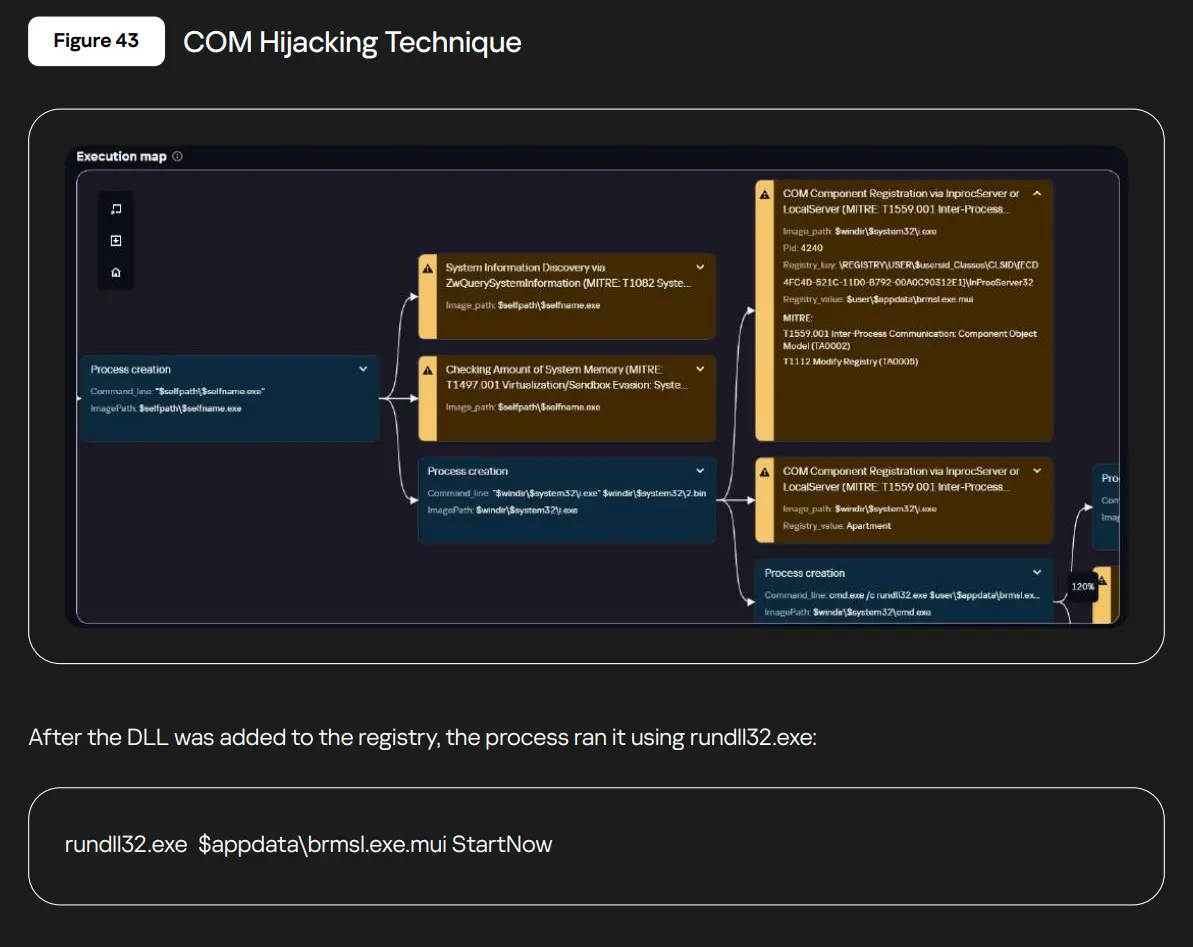Collapse the expanded COM Component Registration node
The image size is (1193, 947).
[1037, 193]
